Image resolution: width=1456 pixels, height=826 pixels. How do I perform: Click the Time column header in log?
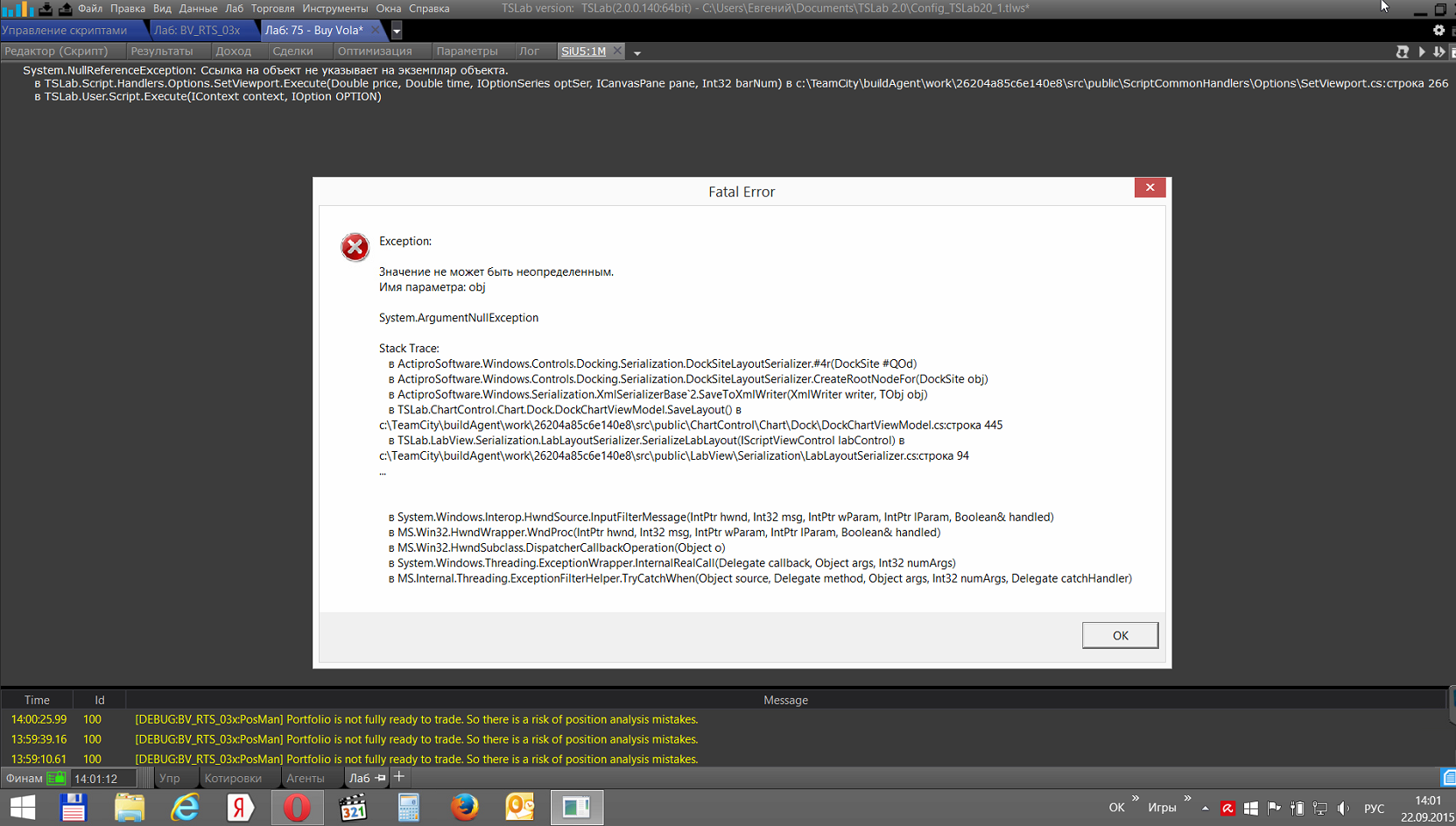37,700
